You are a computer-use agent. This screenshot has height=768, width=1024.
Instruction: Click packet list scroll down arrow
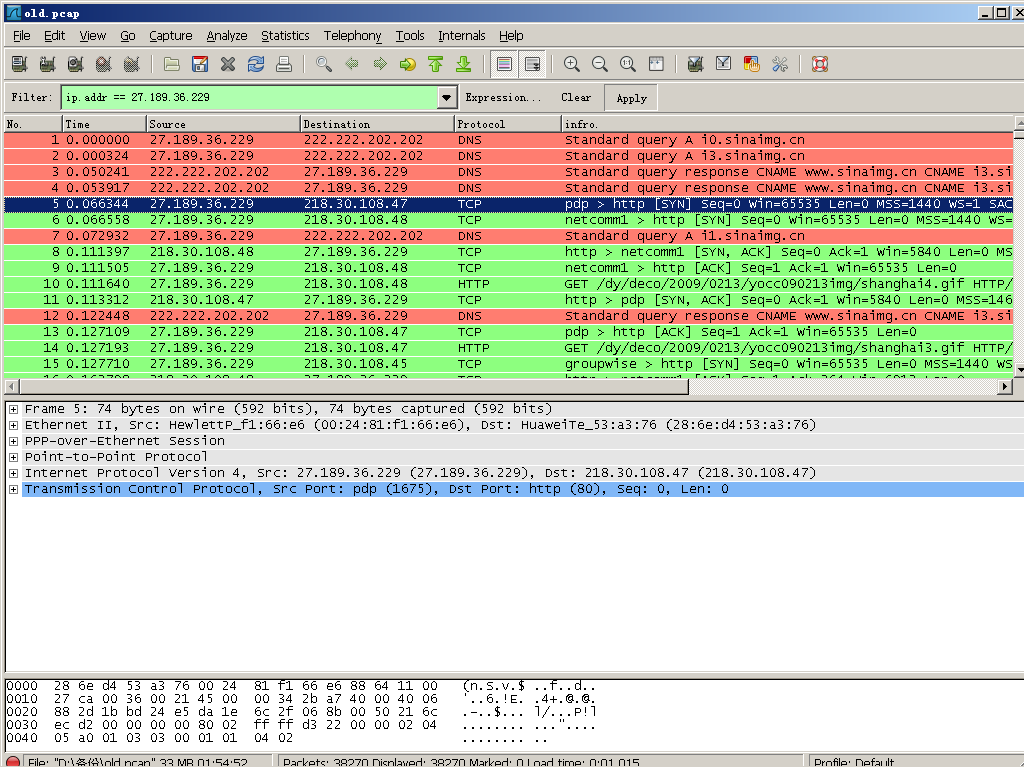click(x=1019, y=370)
